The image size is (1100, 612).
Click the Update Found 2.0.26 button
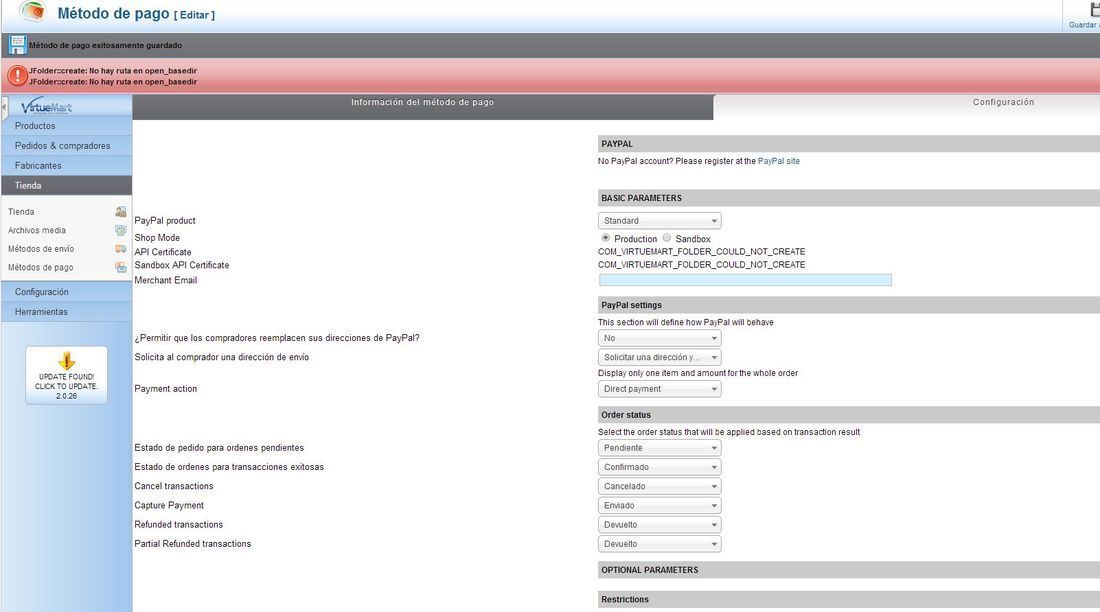[x=67, y=375]
